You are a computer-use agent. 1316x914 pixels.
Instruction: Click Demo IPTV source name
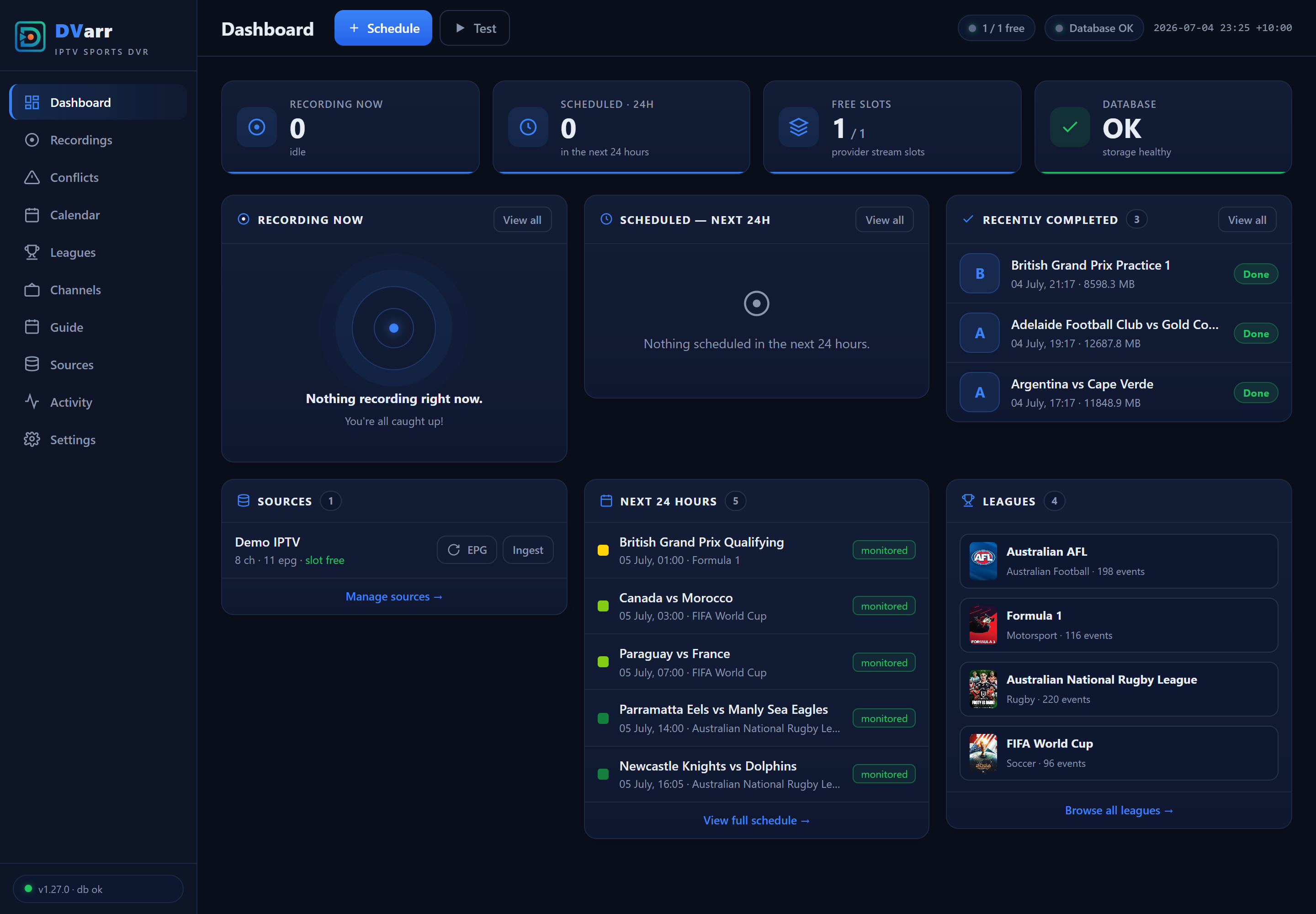pyautogui.click(x=267, y=542)
